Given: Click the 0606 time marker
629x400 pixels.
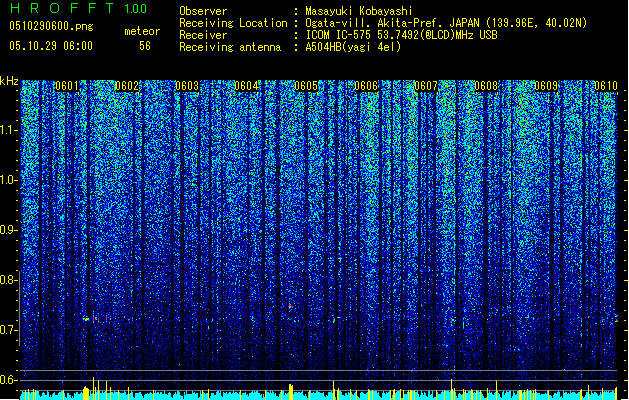Looking at the screenshot, I should [366, 86].
